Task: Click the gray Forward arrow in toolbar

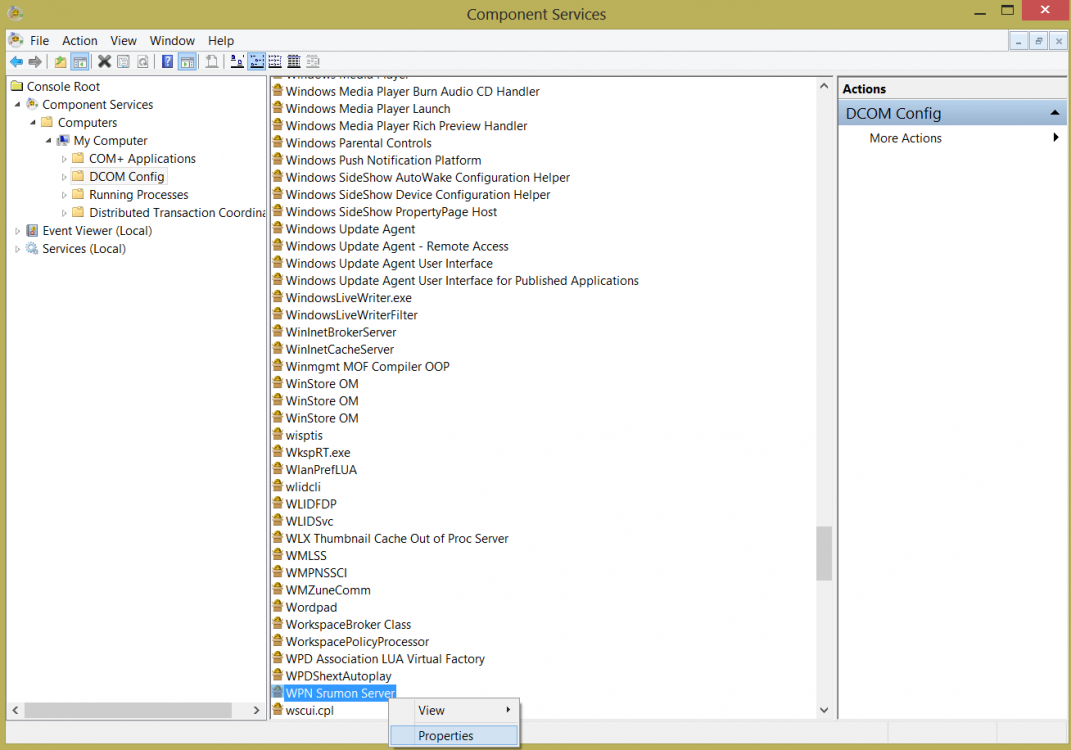Action: pos(35,62)
